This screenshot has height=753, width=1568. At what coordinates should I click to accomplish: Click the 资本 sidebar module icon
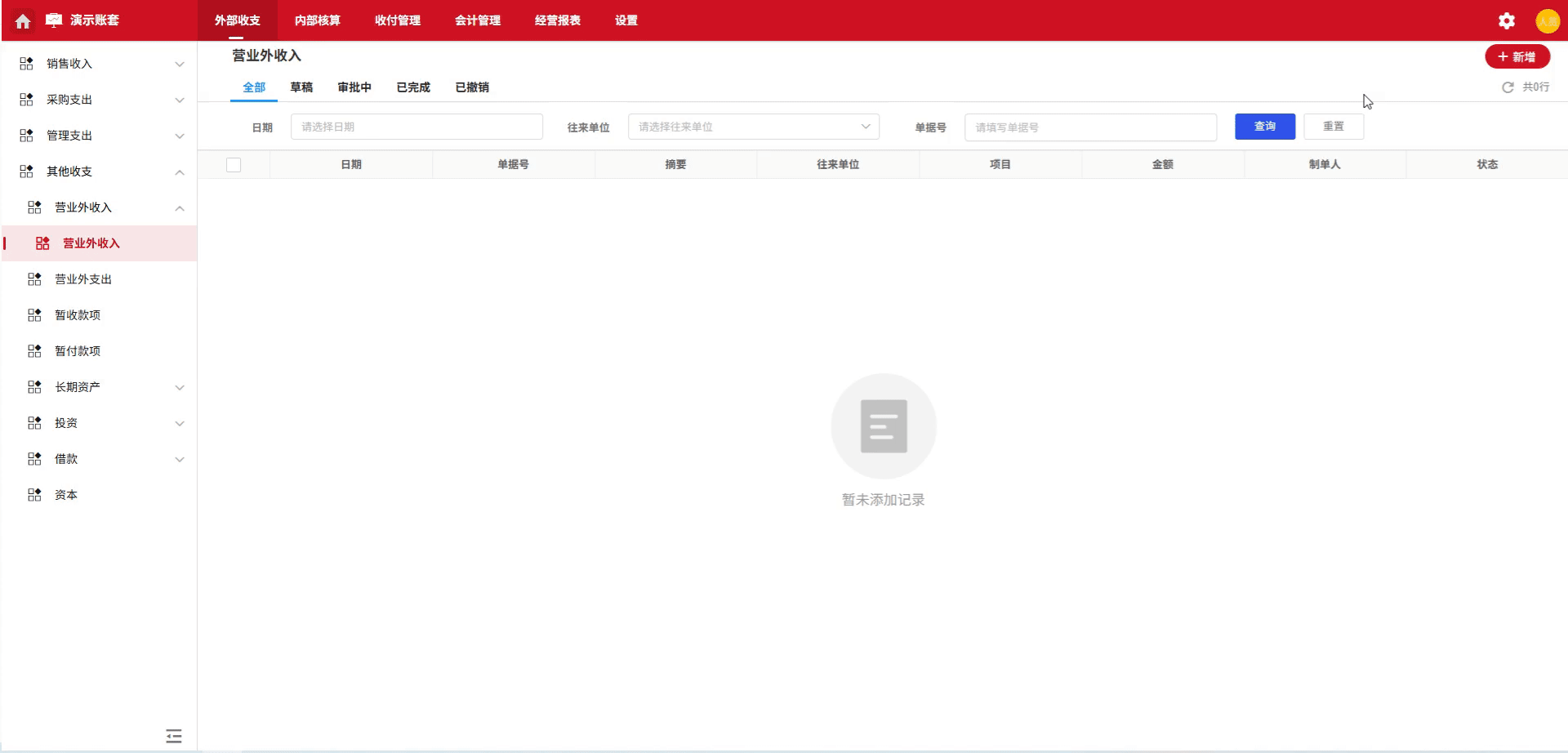click(x=34, y=494)
